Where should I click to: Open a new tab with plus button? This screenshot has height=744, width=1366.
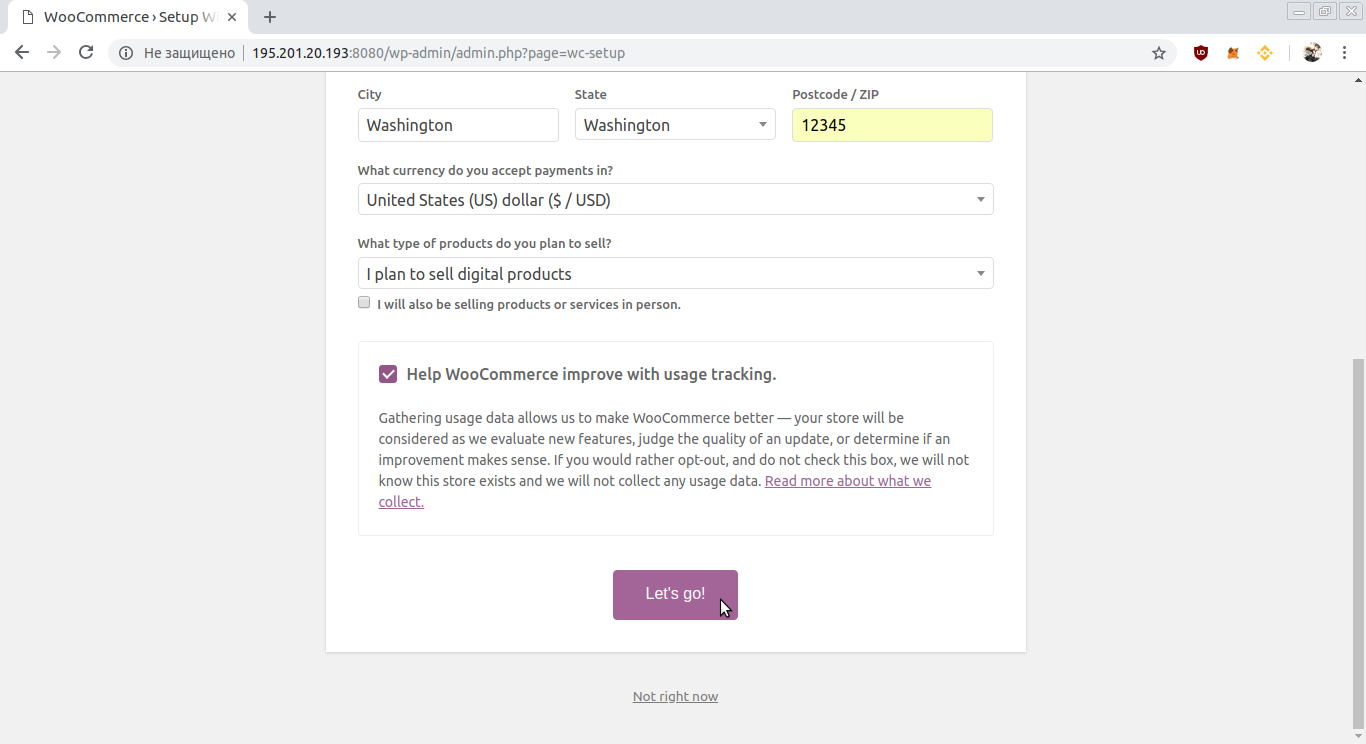coord(270,17)
